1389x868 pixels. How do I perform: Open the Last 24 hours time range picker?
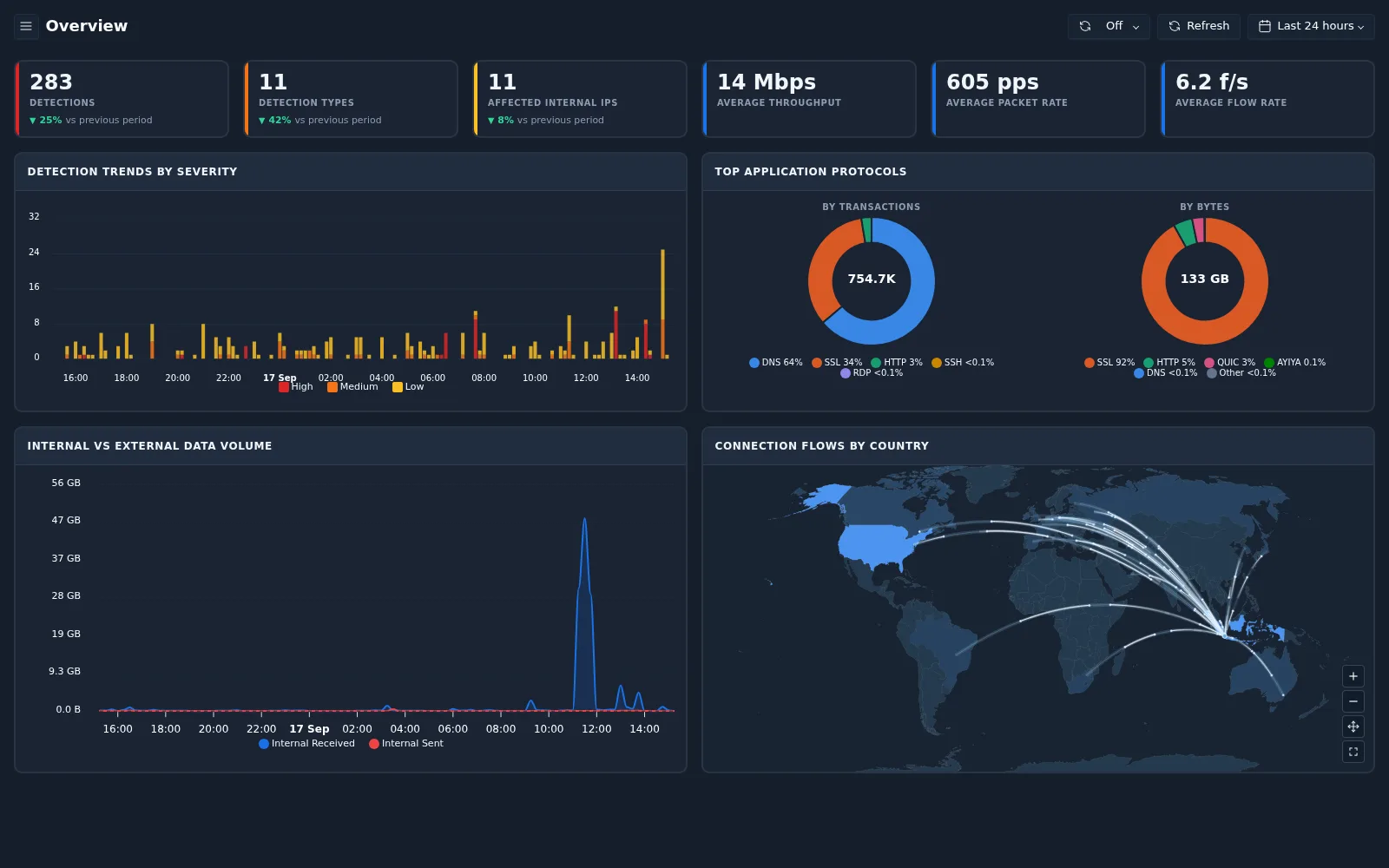(x=1311, y=26)
